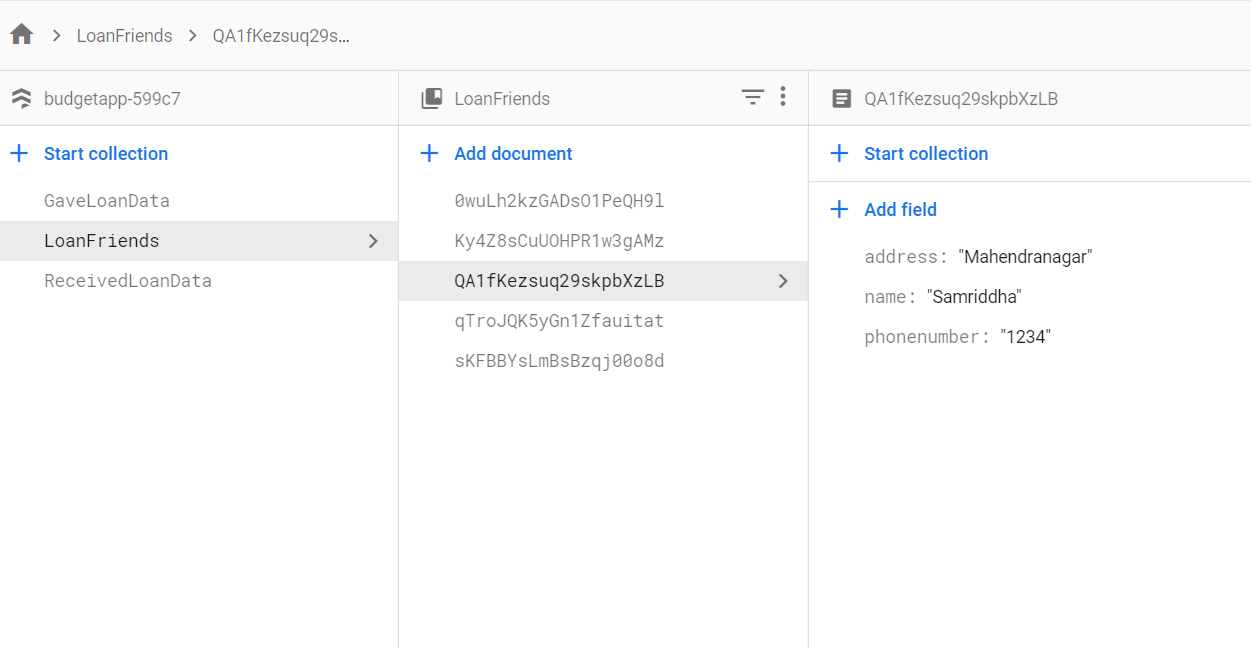Image resolution: width=1251 pixels, height=648 pixels.
Task: Open document sKFBBYsLmBsBzqj00o8d
Action: pyautogui.click(x=559, y=361)
